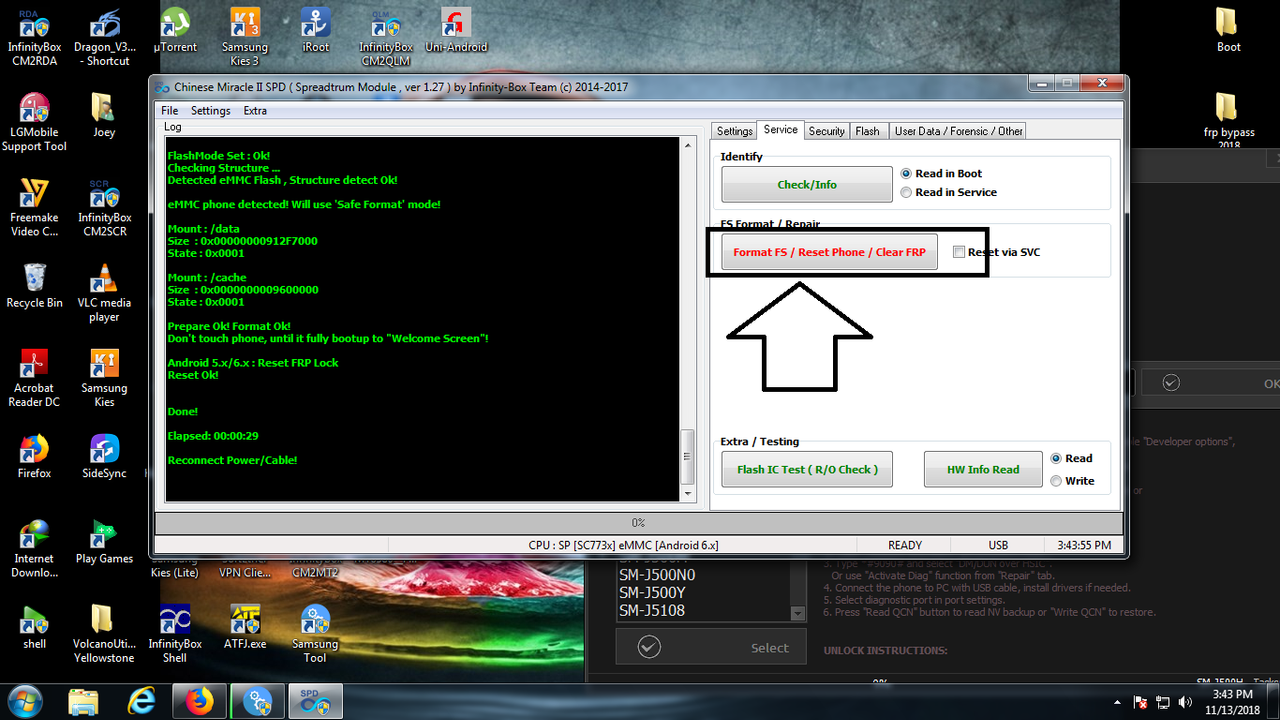
Task: Launch Freemake Video Converter icon
Action: (x=34, y=208)
